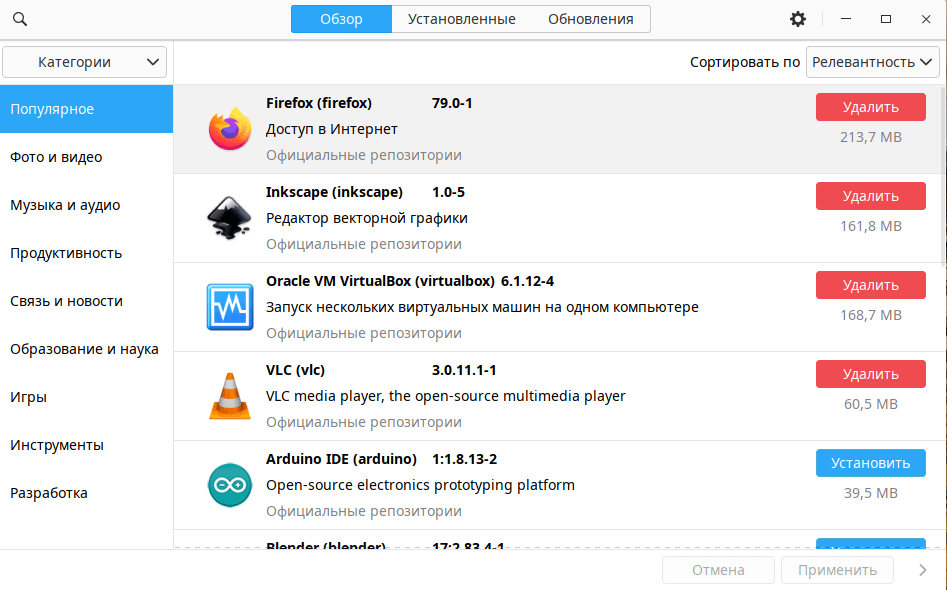Click the Inkscape app icon
This screenshot has width=947, height=590.
229,218
